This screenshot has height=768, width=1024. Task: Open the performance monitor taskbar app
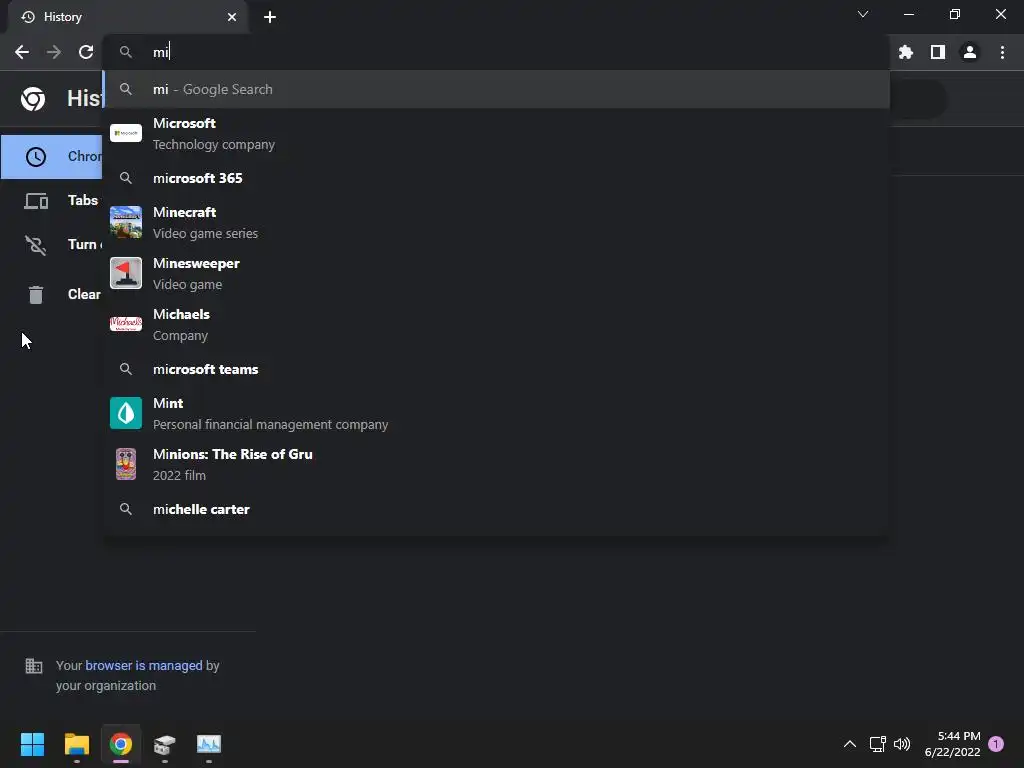click(209, 744)
